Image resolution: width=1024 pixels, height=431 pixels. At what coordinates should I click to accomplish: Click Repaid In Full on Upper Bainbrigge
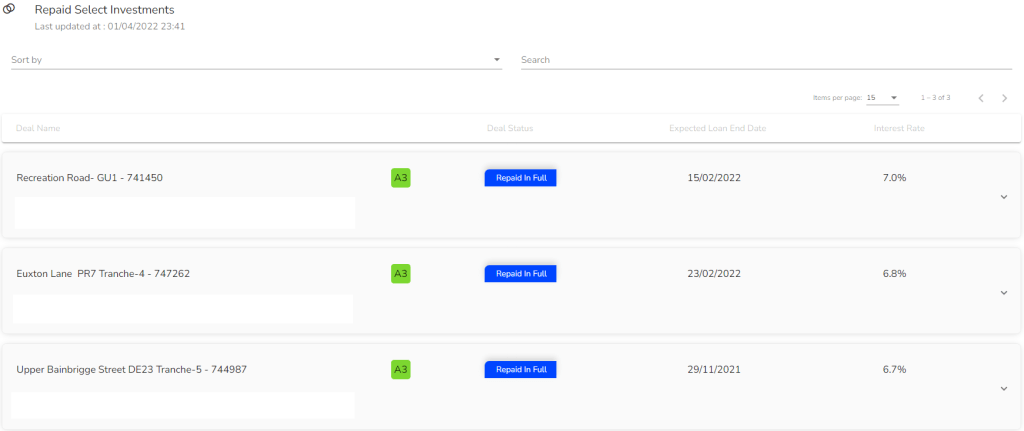coord(520,369)
